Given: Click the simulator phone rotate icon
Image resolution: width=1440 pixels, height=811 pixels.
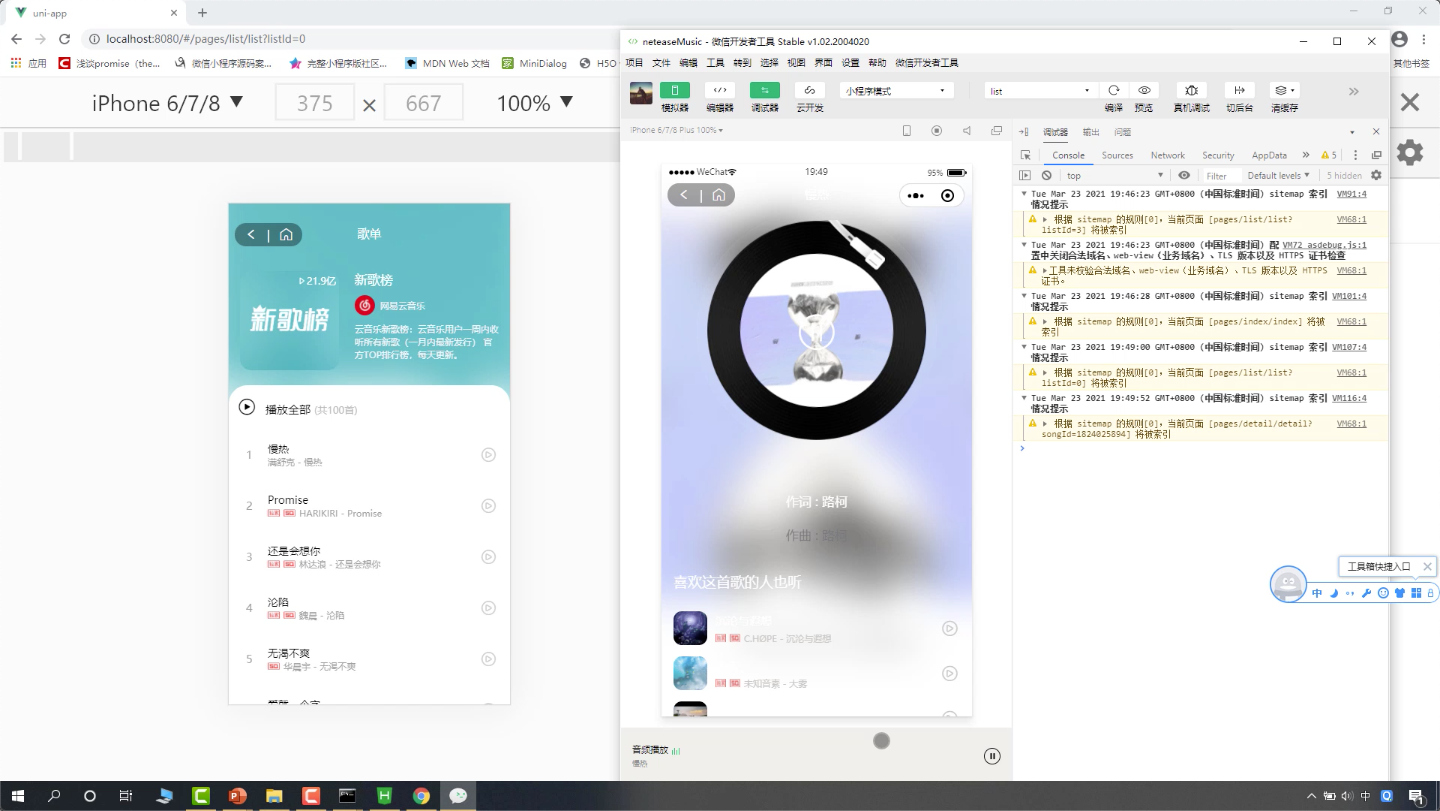Looking at the screenshot, I should point(907,131).
